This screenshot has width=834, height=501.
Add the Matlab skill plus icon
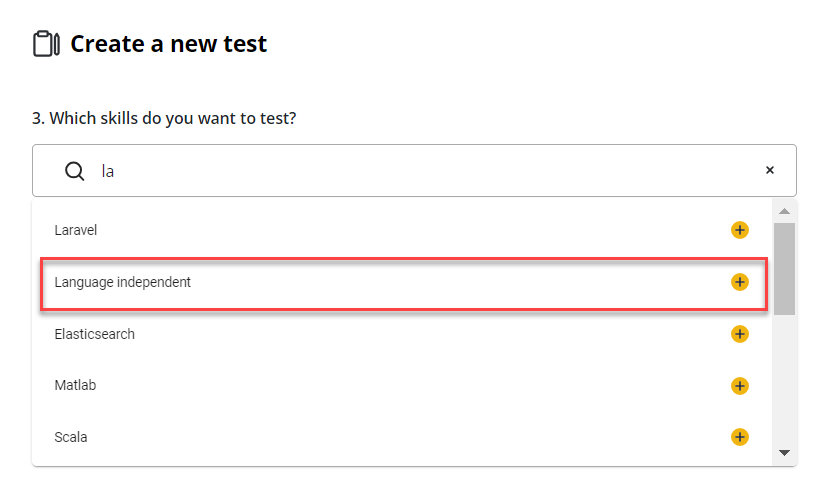[x=739, y=386]
